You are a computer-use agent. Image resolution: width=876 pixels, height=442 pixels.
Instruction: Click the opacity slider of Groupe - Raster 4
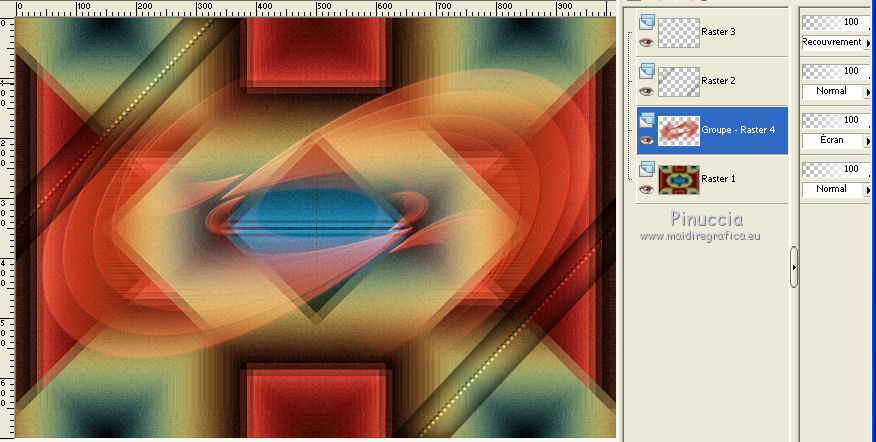point(836,120)
